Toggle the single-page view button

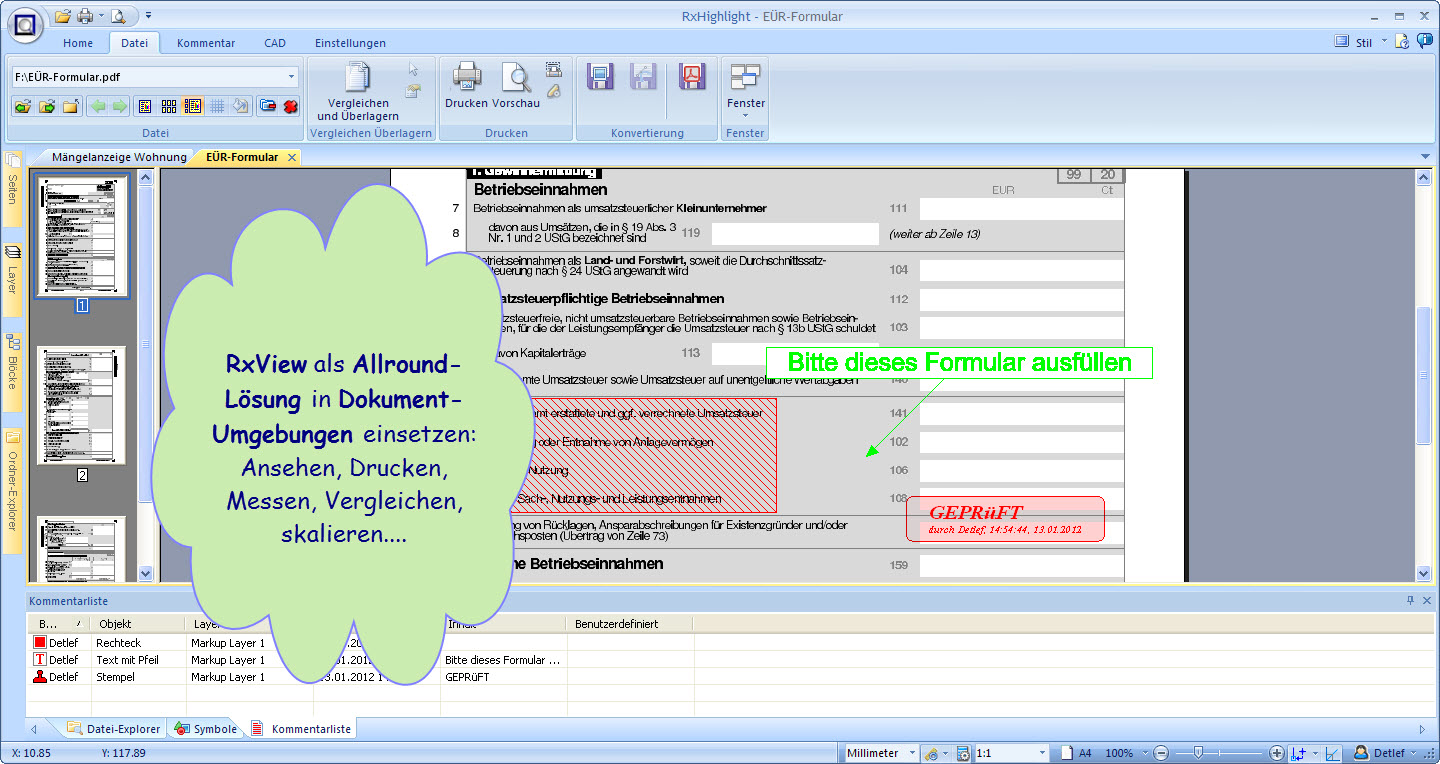[145, 106]
